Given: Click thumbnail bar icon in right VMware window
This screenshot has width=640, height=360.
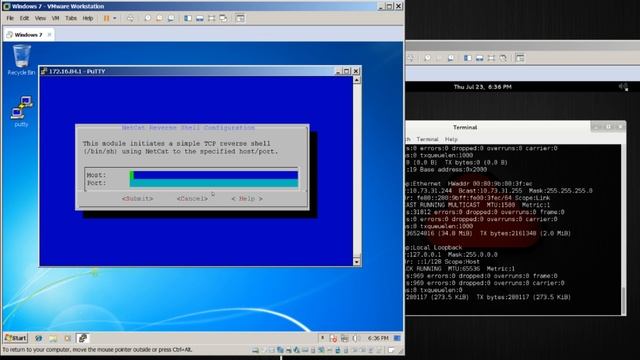Looking at the screenshot, I should [x=480, y=58].
